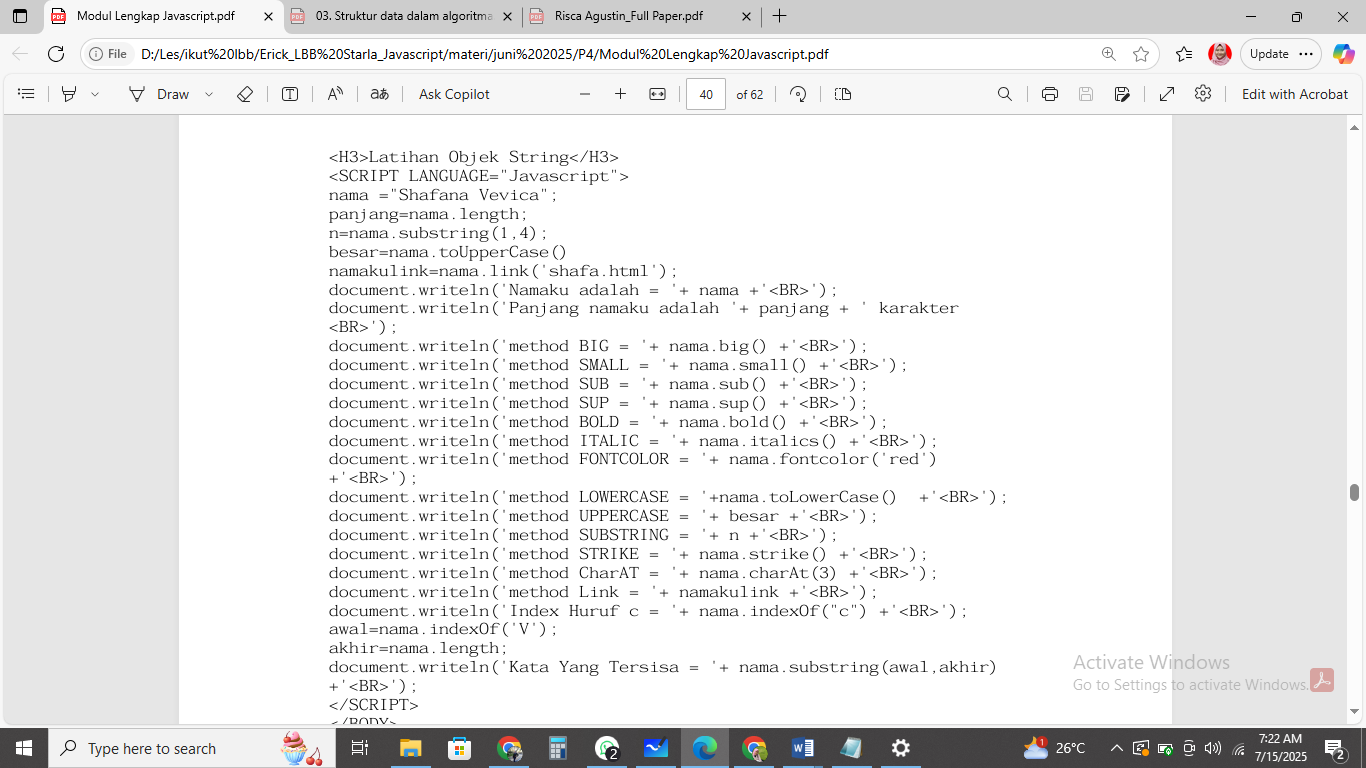The image size is (1366, 768).
Task: Open Microsoft Store from taskbar
Action: (x=459, y=748)
